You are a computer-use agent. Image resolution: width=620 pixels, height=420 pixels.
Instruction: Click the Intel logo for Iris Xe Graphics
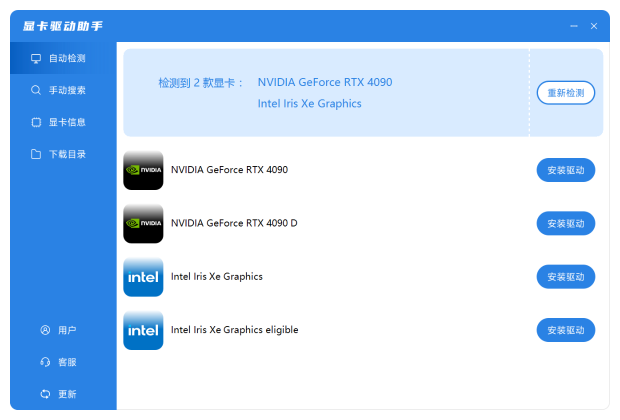tap(143, 277)
